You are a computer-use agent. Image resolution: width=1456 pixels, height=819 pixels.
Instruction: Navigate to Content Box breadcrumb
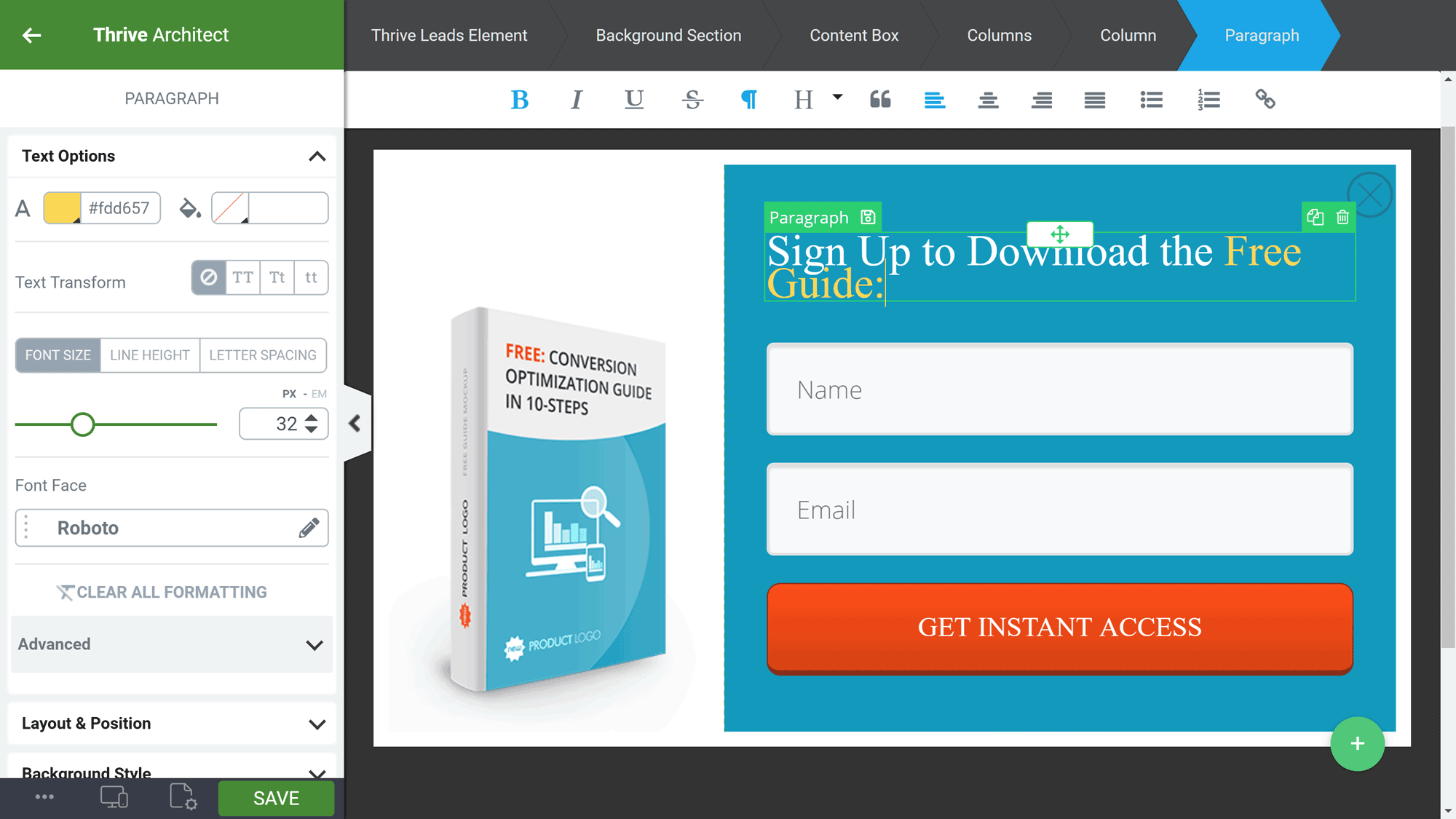[854, 35]
